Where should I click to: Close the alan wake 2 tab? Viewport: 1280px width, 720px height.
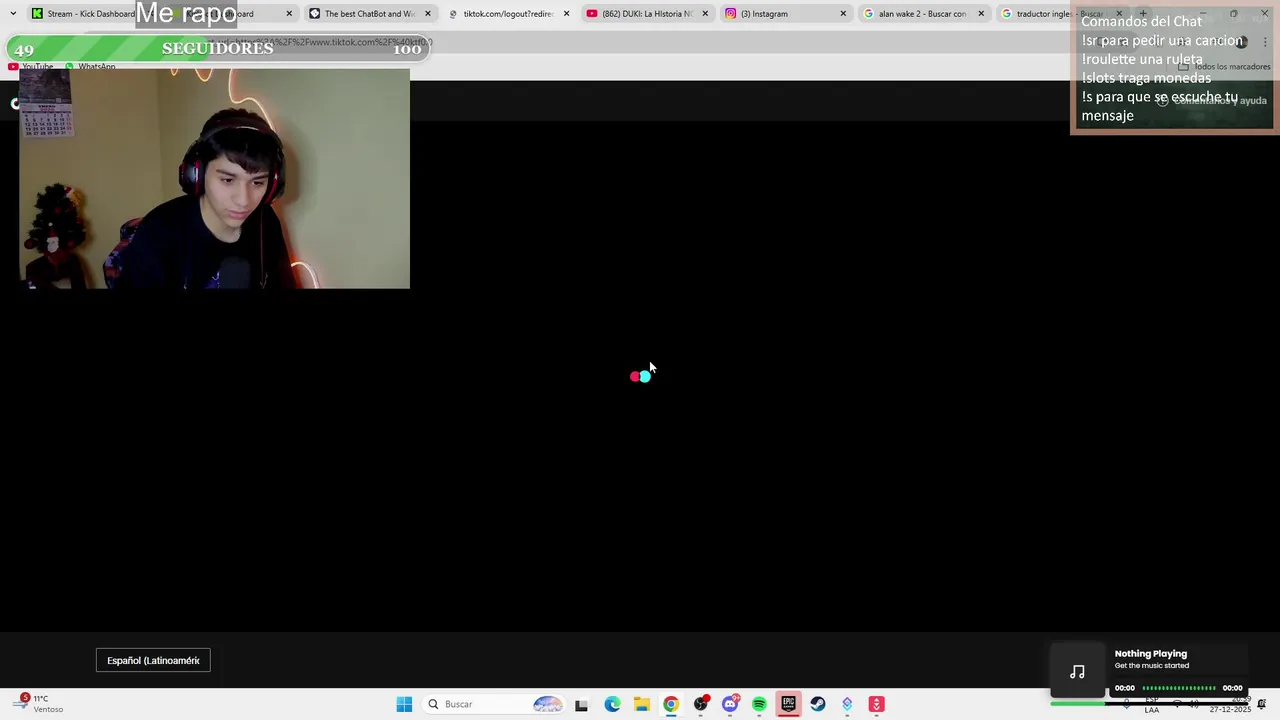pos(981,14)
